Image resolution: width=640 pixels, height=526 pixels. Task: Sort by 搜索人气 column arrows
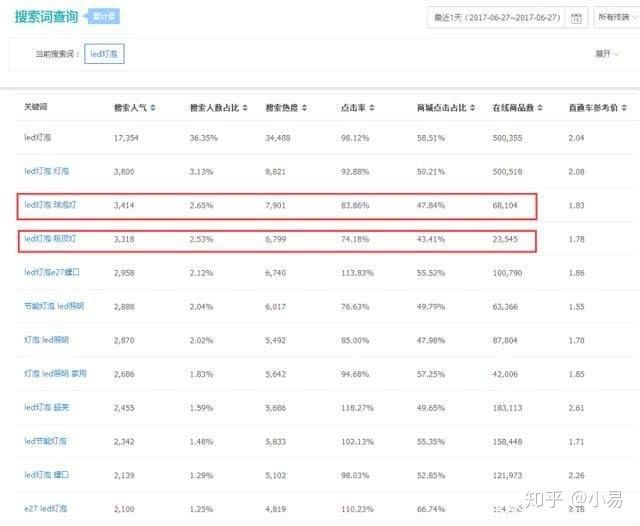pyautogui.click(x=151, y=107)
